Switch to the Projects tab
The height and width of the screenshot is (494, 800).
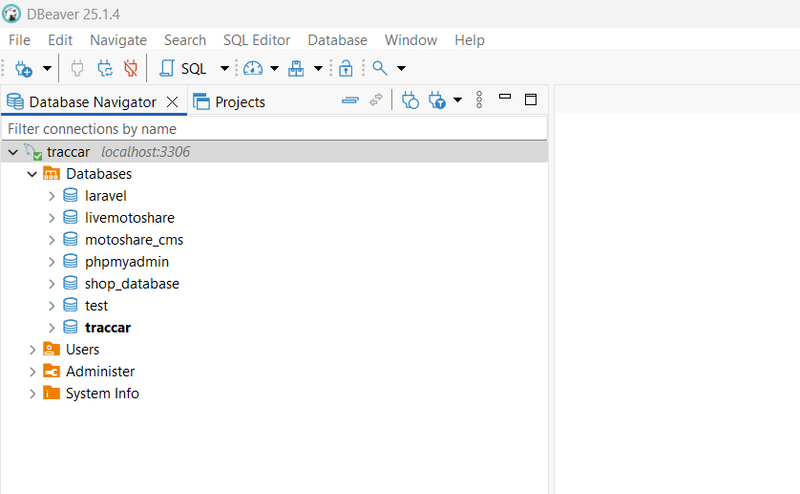tap(229, 102)
